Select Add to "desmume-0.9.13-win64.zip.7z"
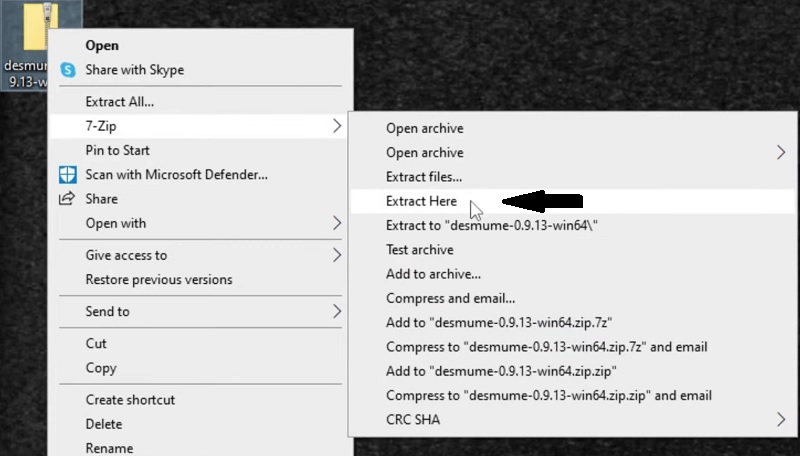The height and width of the screenshot is (456, 800). tap(498, 323)
